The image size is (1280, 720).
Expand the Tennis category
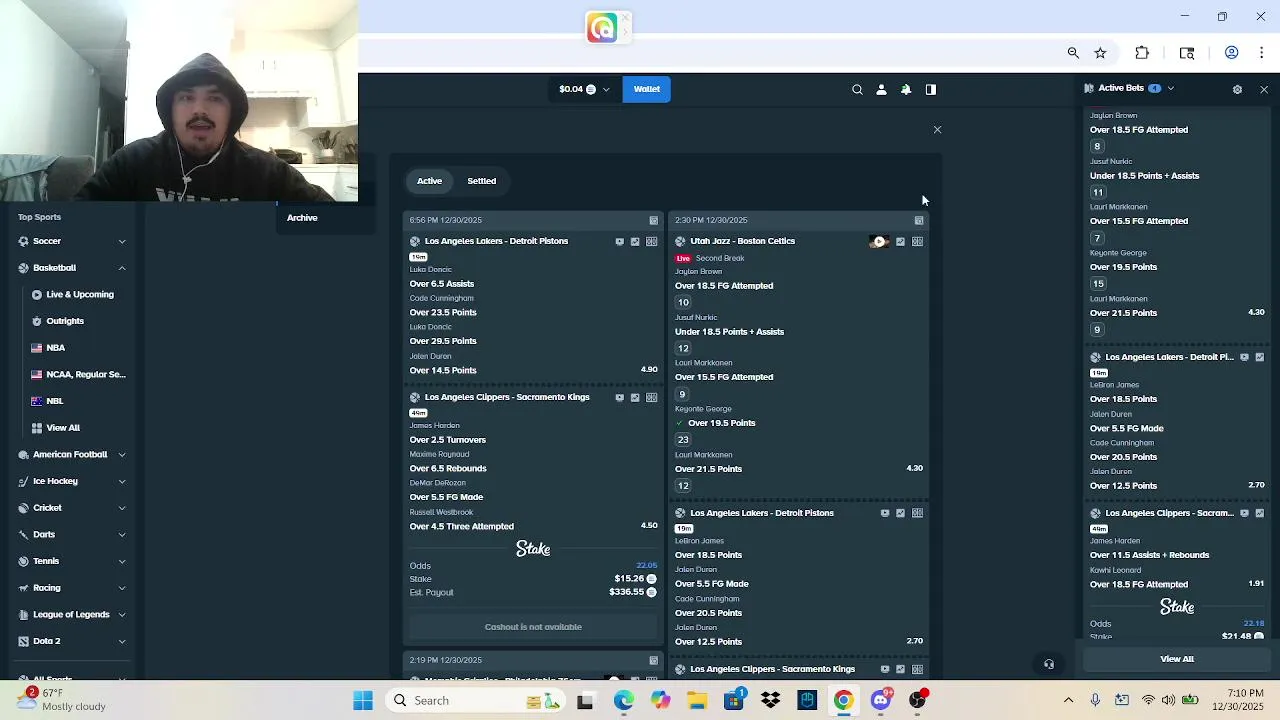pyautogui.click(x=122, y=561)
